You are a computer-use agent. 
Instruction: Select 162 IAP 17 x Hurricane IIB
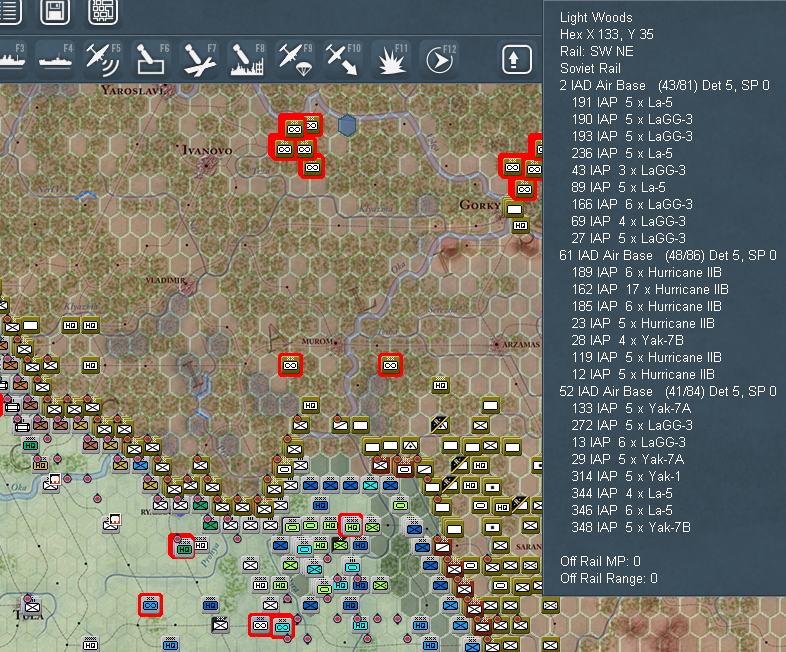650,289
